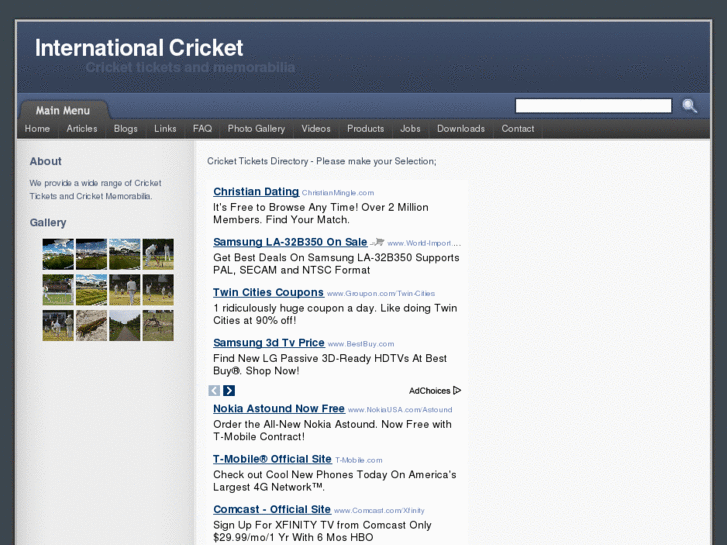Open second thumbnail in middle gallery row
Image resolution: width=727 pixels, height=545 pixels.
pos(91,289)
